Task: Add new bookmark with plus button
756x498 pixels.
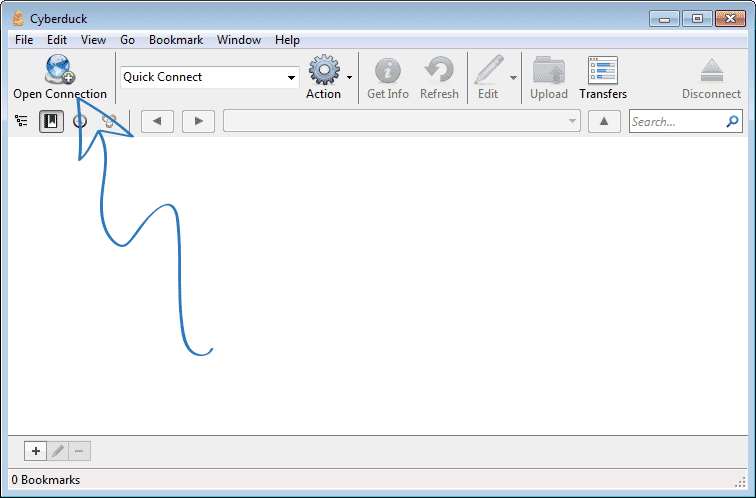Action: (35, 451)
